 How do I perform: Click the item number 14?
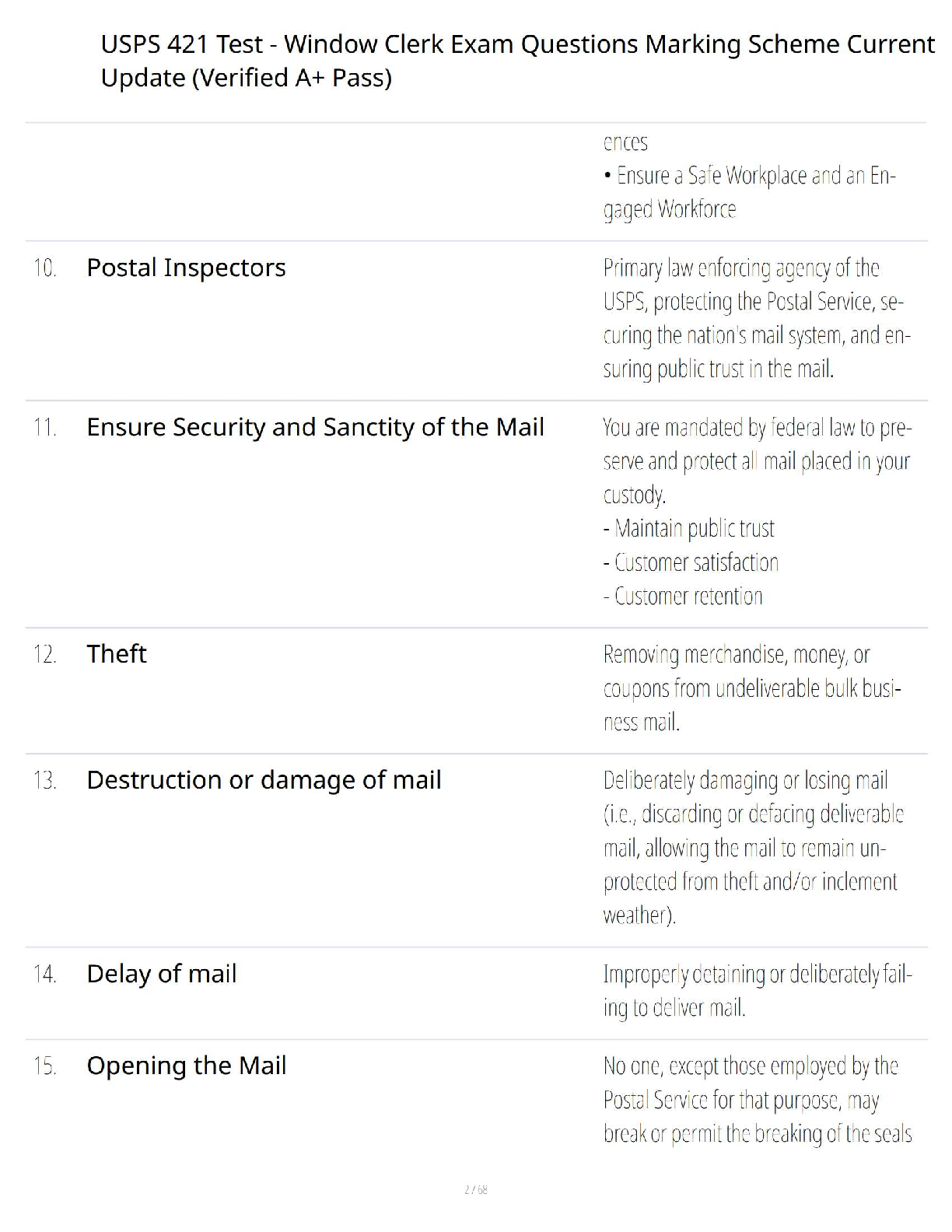pos(44,974)
